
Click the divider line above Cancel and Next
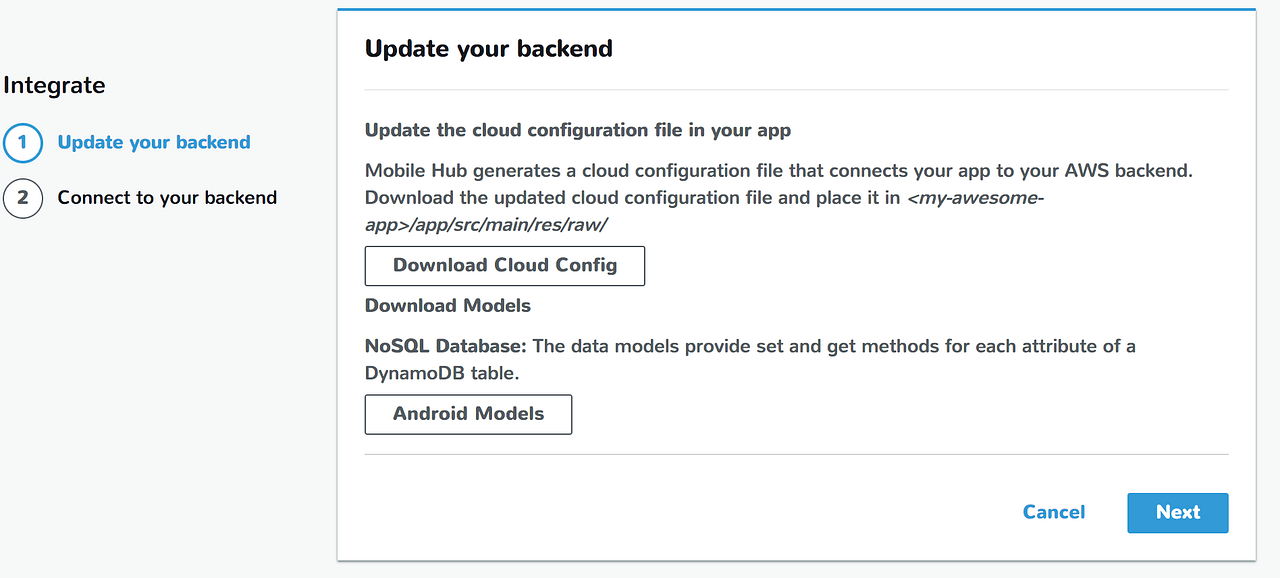796,454
